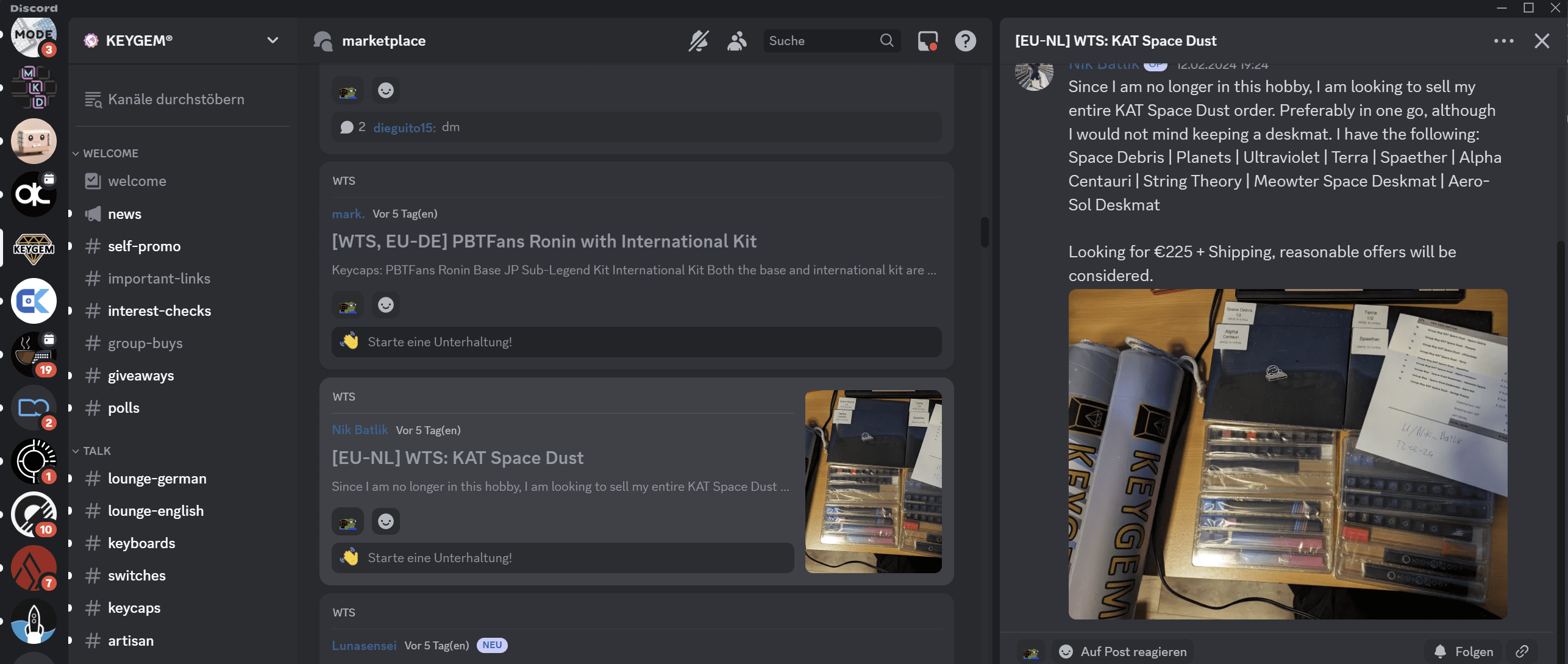Open the red server icon with 7 badge
Viewport: 1568px width, 664px height.
click(34, 568)
